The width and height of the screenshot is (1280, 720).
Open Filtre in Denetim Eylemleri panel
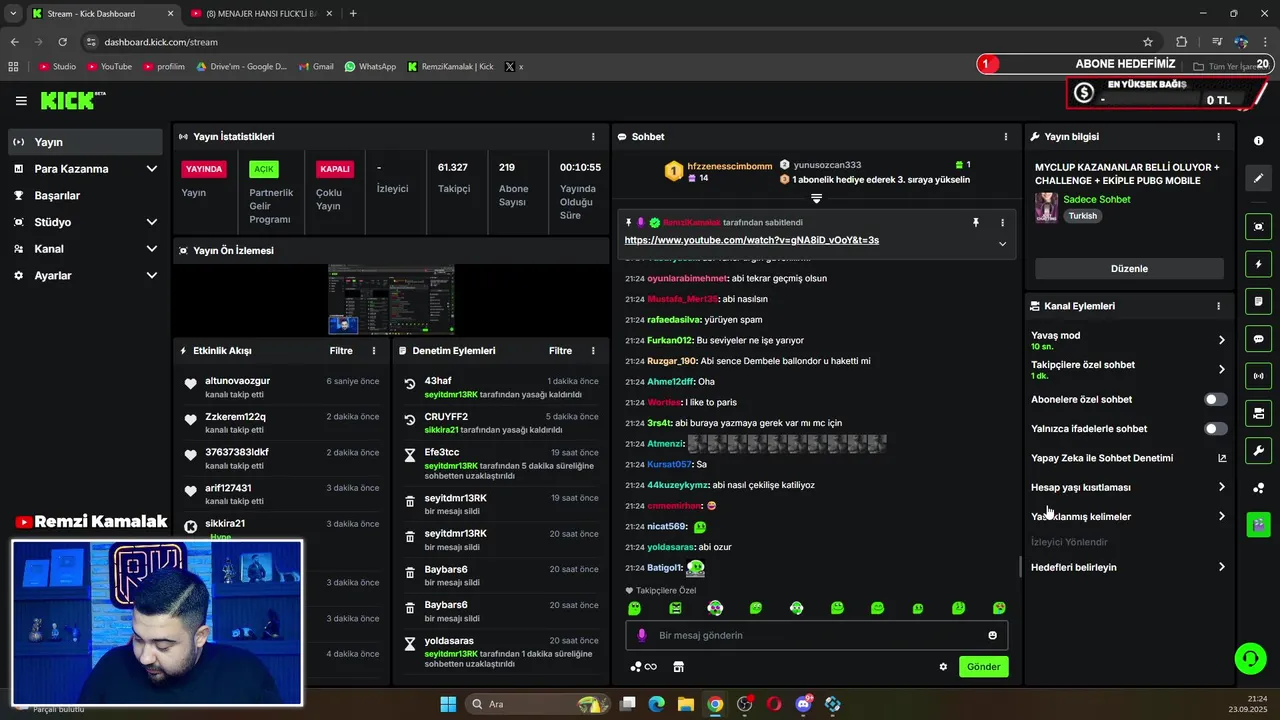(560, 351)
